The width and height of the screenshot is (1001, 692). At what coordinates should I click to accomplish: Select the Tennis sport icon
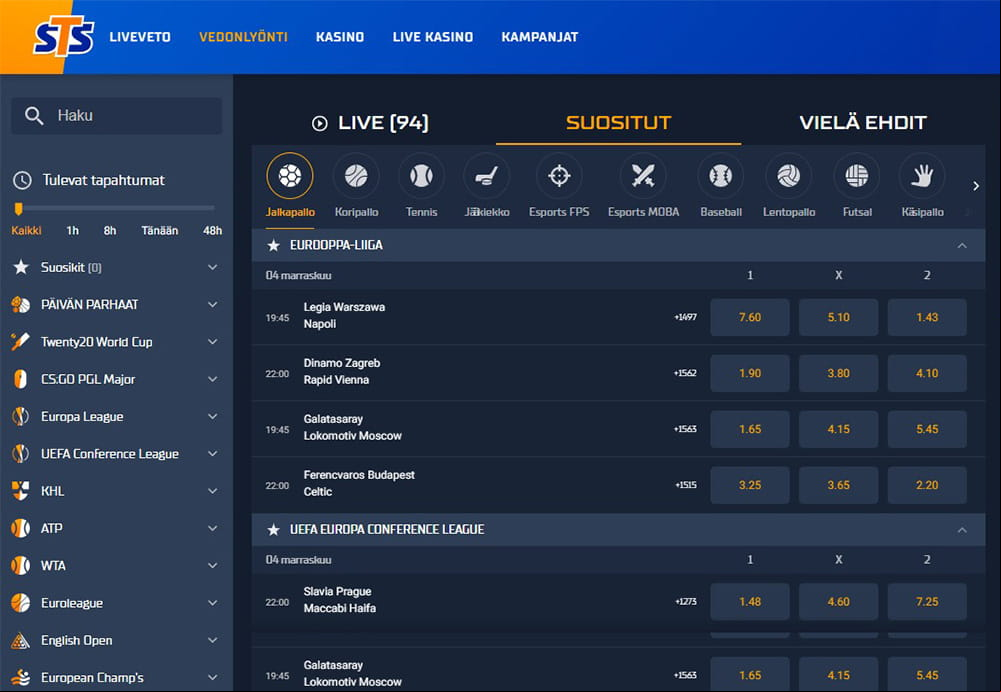[x=421, y=176]
